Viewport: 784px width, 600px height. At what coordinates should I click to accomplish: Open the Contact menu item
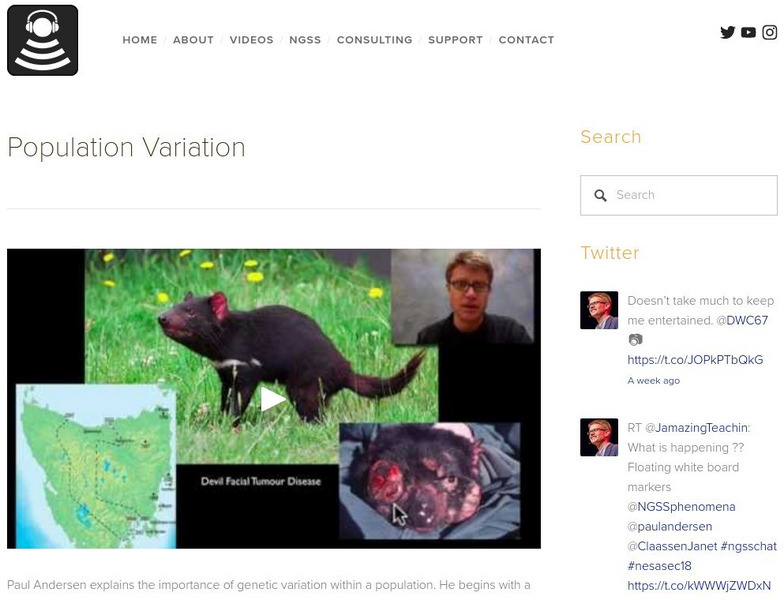pyautogui.click(x=526, y=40)
